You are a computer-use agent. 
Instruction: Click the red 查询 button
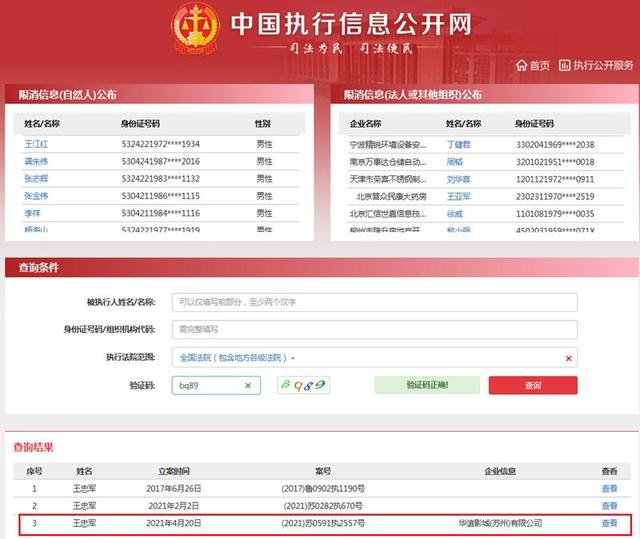pyautogui.click(x=533, y=385)
